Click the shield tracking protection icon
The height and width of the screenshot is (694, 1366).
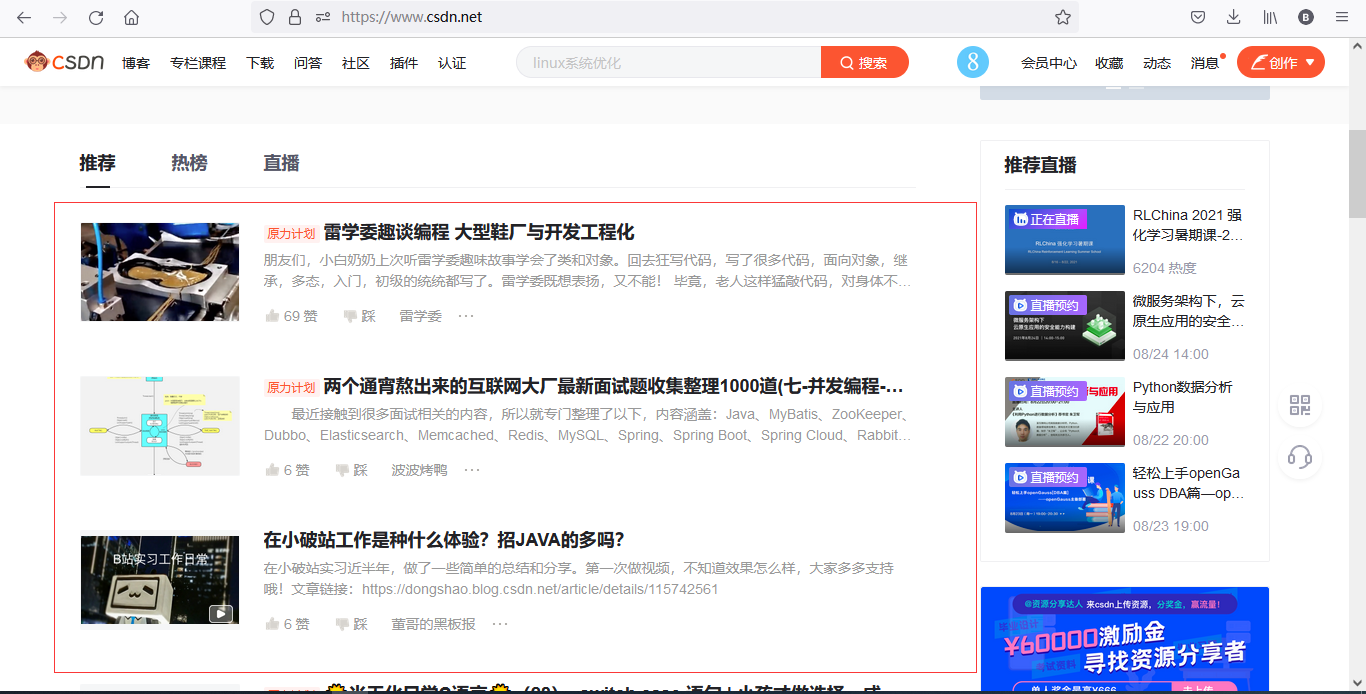(266, 17)
